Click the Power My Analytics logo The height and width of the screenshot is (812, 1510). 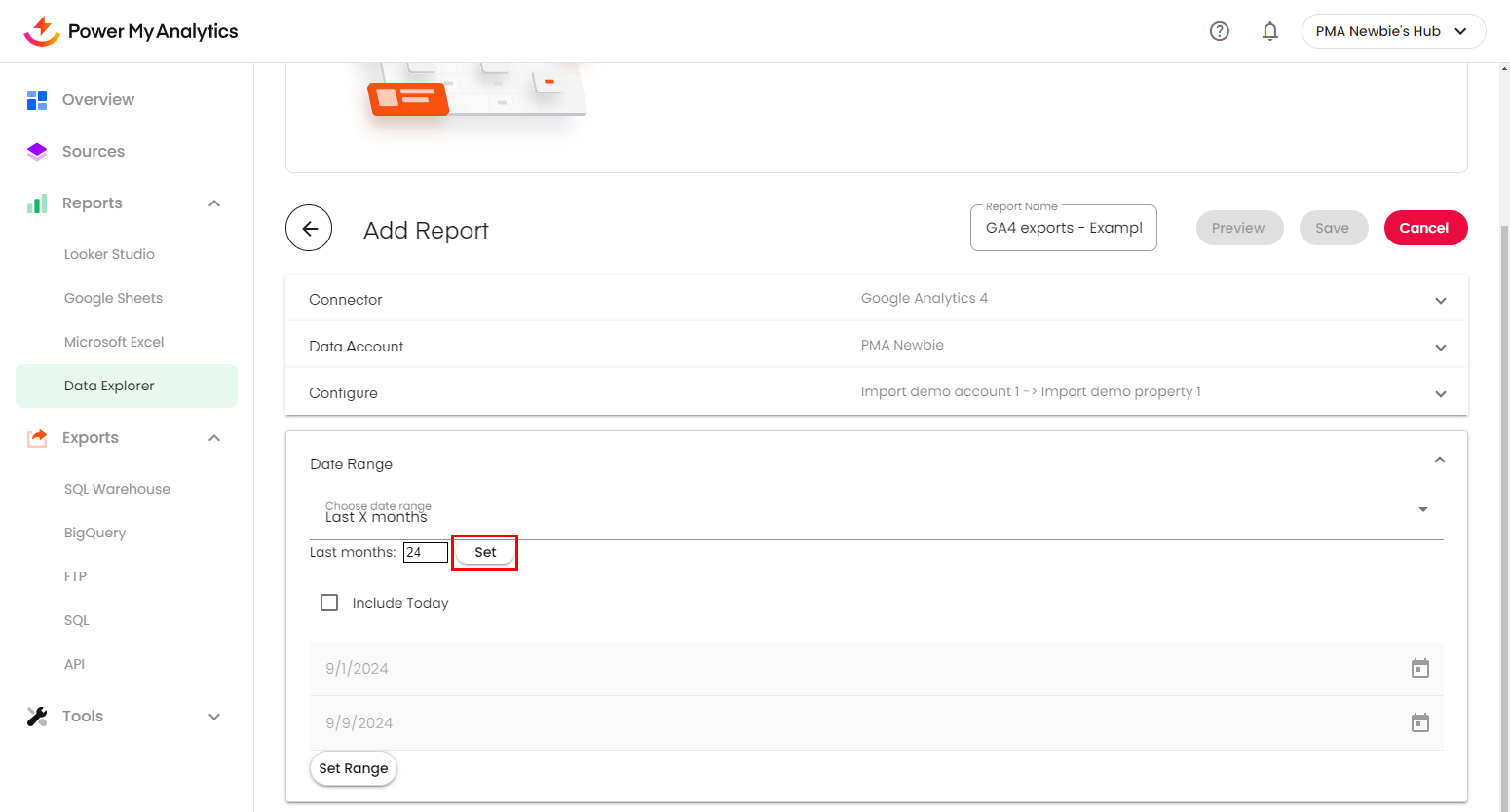click(132, 31)
